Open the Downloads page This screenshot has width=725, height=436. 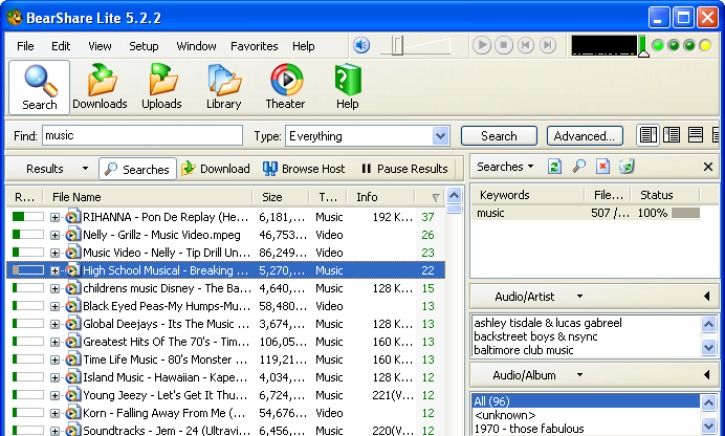pyautogui.click(x=100, y=87)
